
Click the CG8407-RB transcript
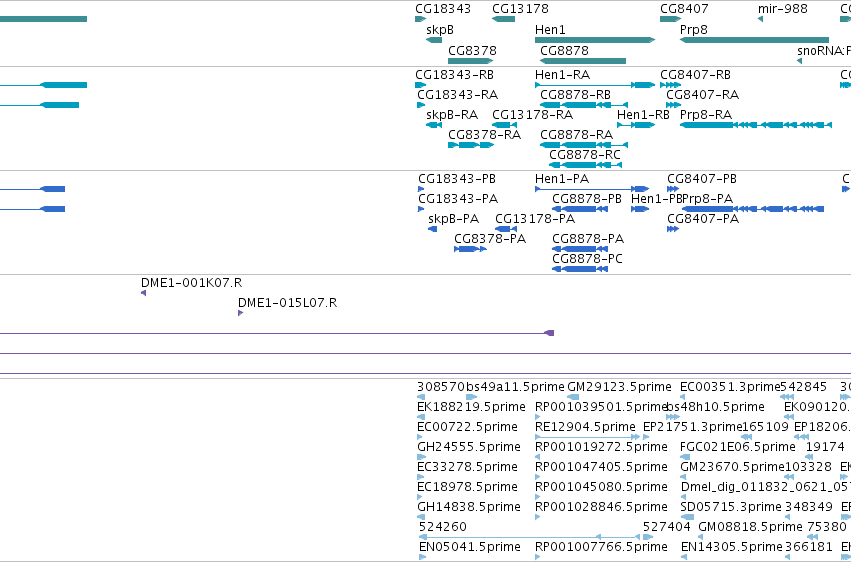[671, 85]
